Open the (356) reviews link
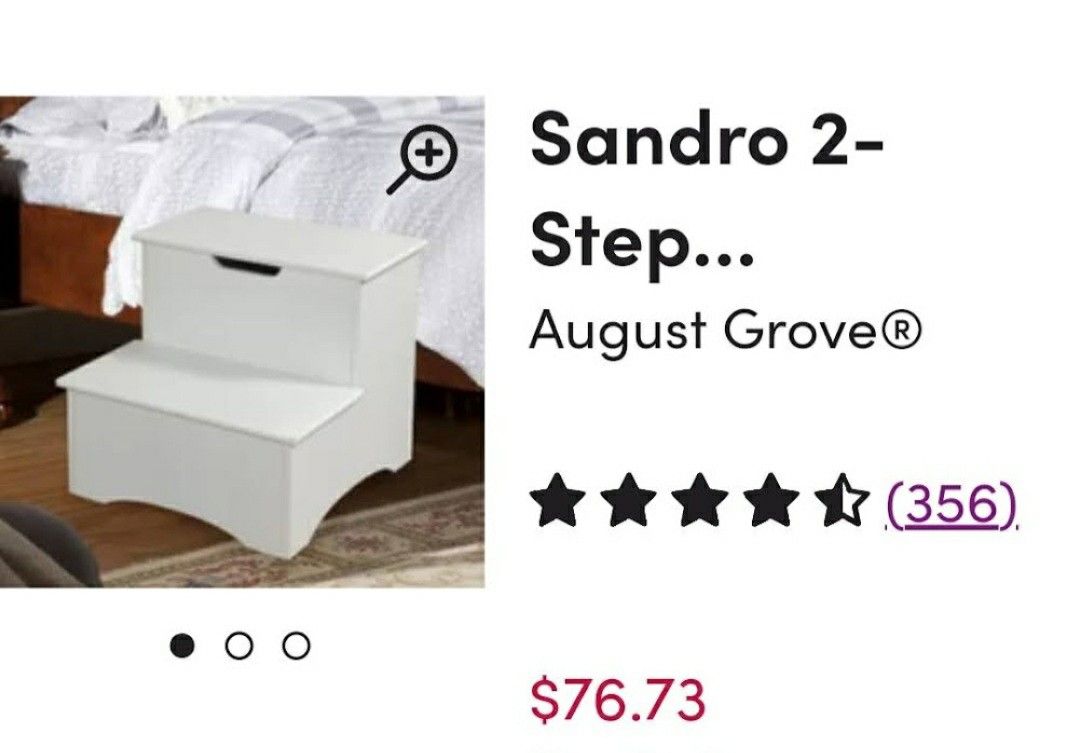1080x753 pixels. click(x=951, y=503)
